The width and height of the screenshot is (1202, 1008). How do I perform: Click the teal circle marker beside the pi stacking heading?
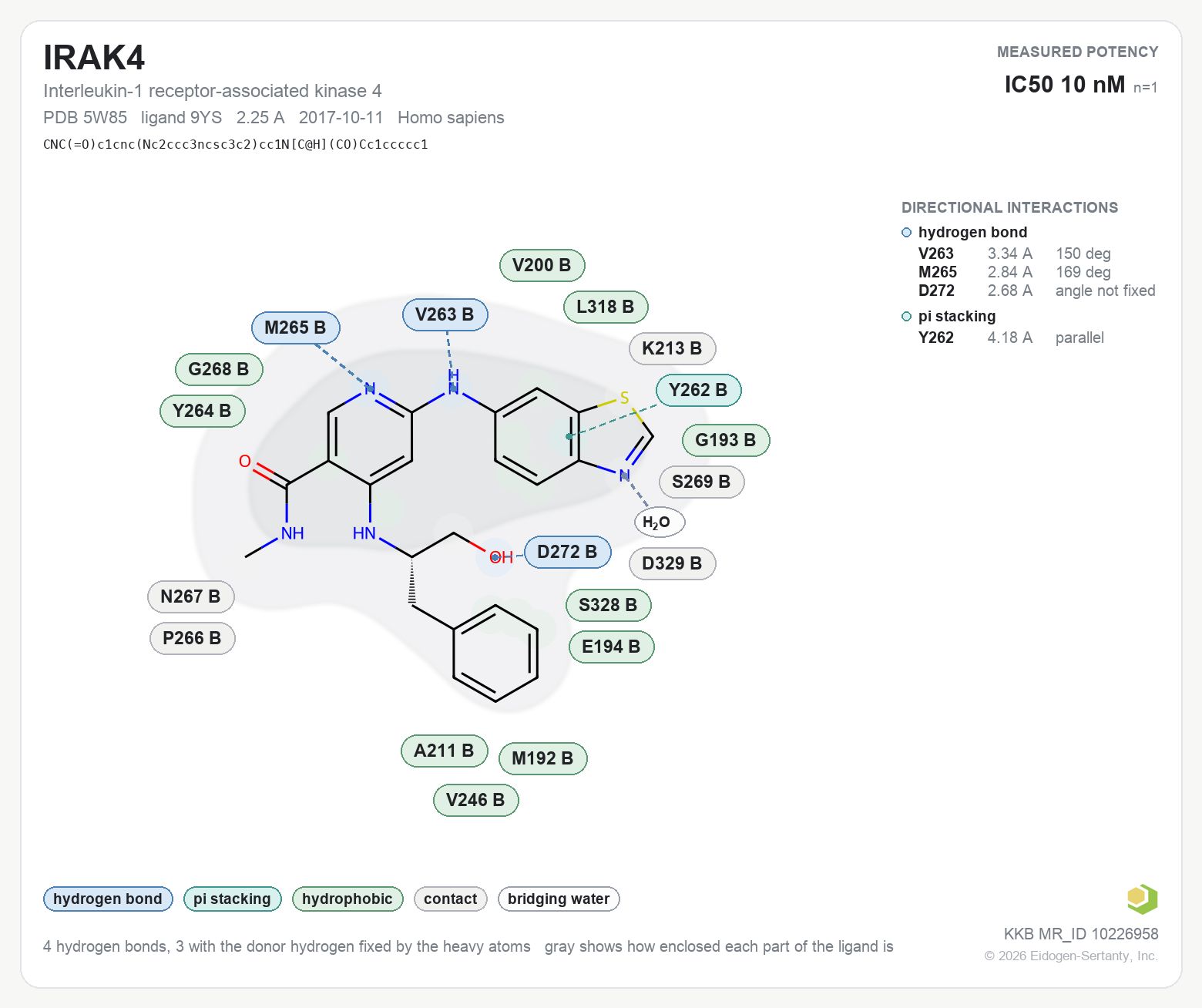click(x=907, y=317)
